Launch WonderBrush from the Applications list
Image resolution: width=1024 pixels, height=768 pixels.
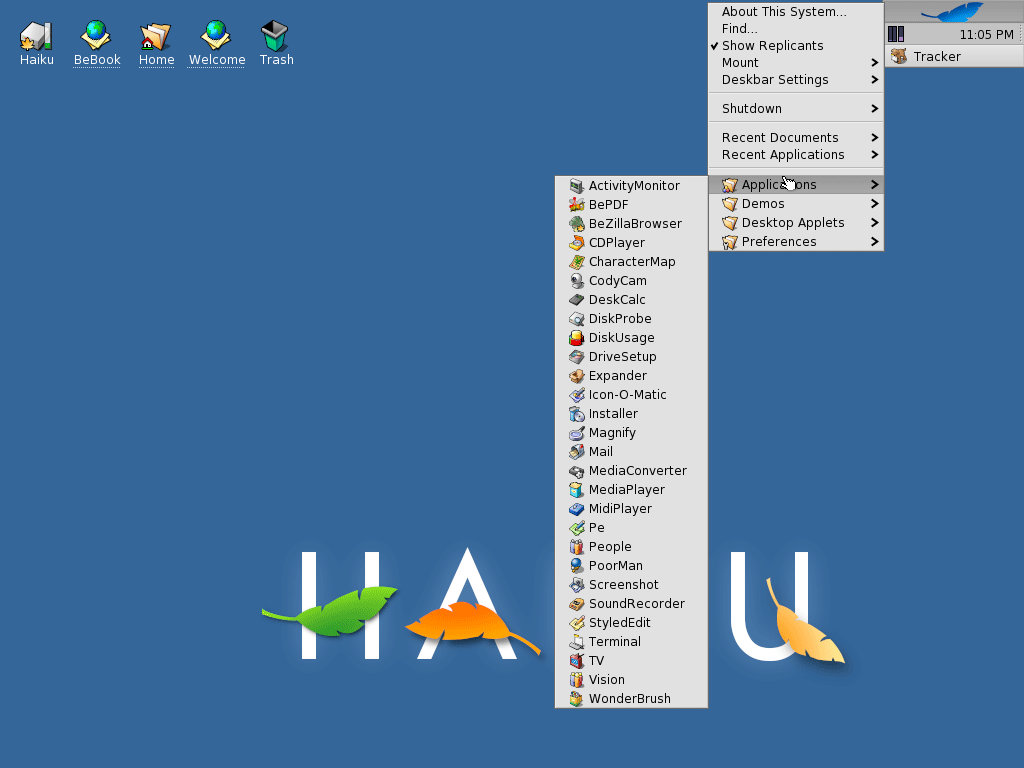click(x=629, y=699)
